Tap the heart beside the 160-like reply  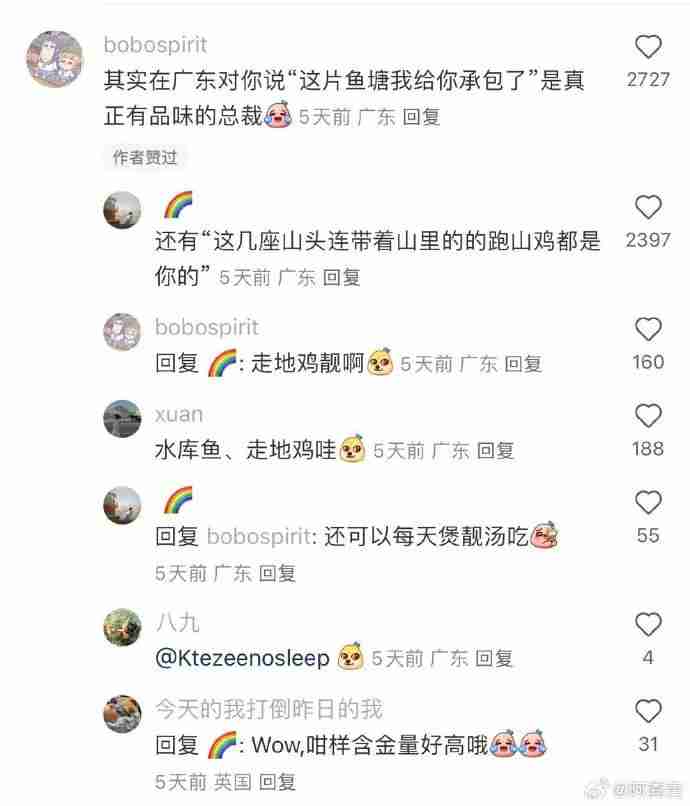pyautogui.click(x=648, y=329)
